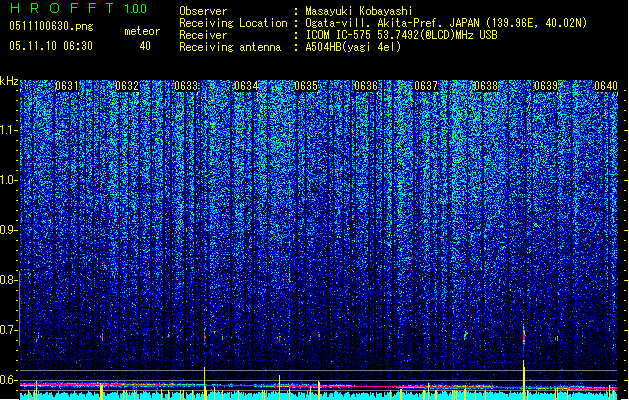Screen dimensions: 629x400
Task: Click the 0.9 kHz axis tick label
Action: pos(9,230)
